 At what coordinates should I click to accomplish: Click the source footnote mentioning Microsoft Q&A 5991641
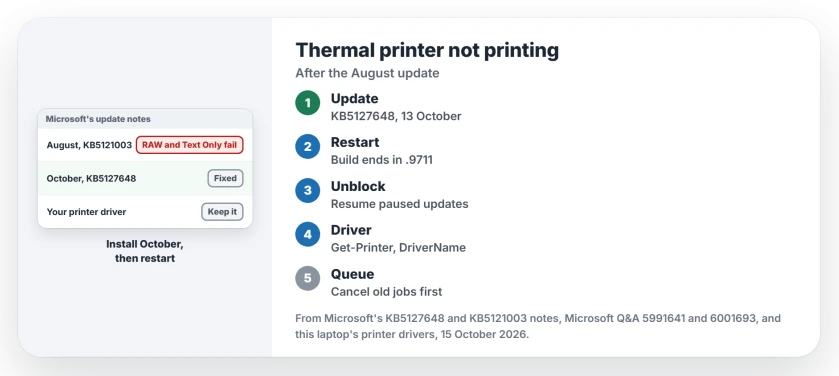(538, 327)
